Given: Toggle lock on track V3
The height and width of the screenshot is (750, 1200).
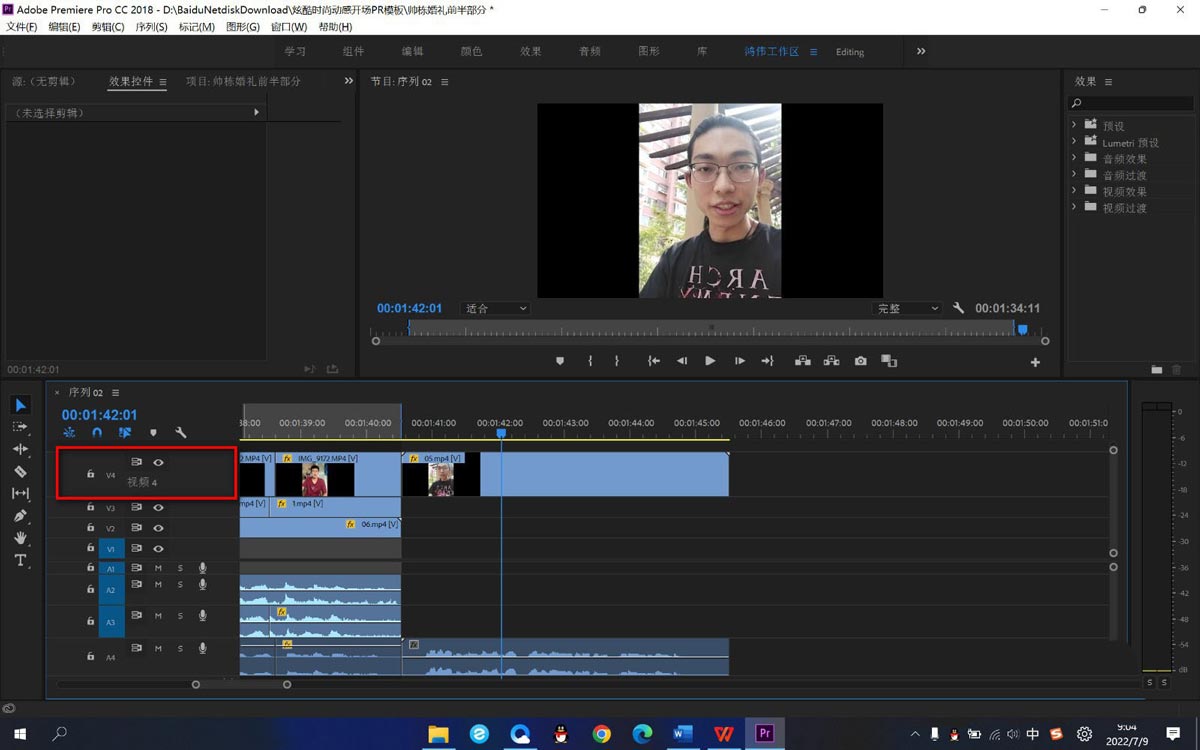Looking at the screenshot, I should coord(90,508).
